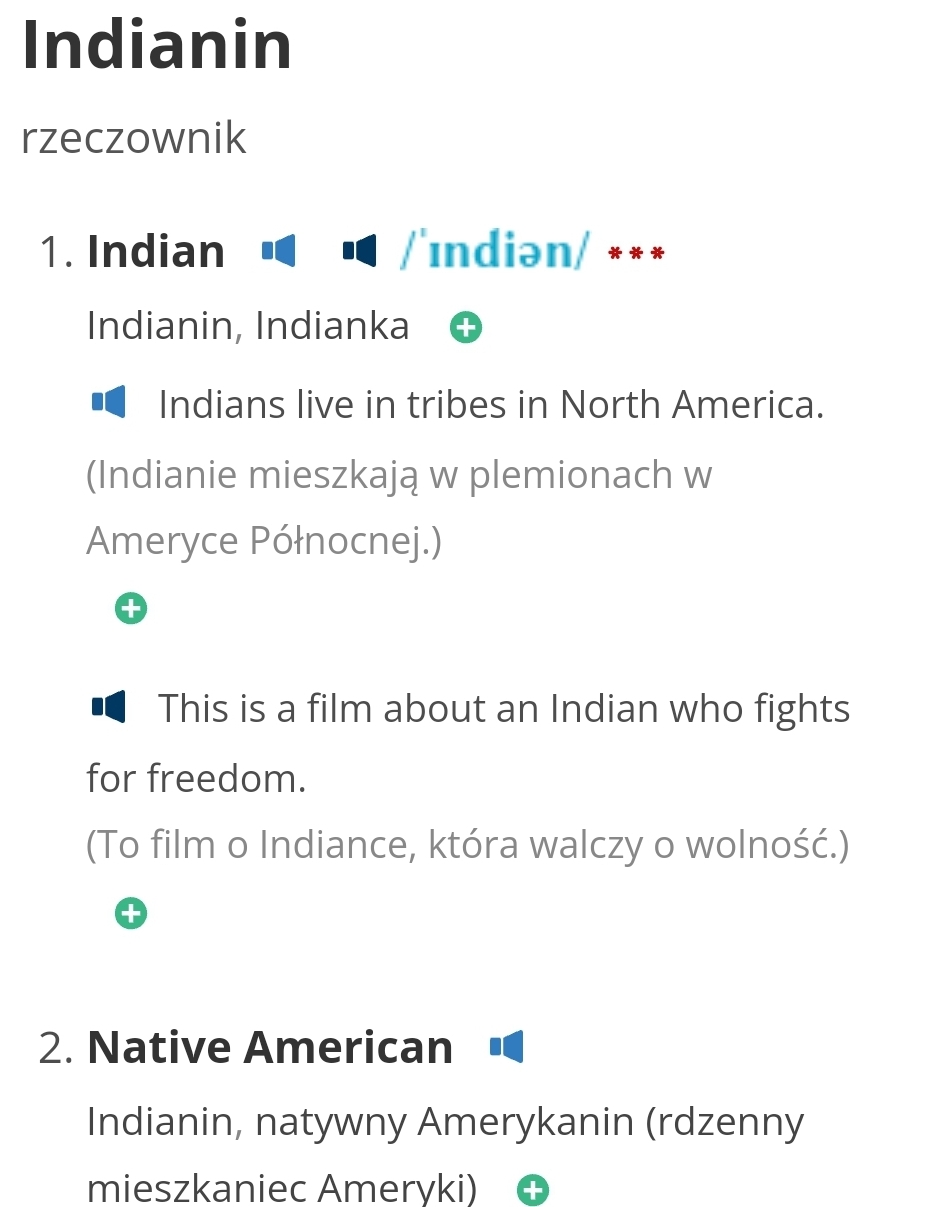Click green plus below "Ameryce Północnej" translation
The height and width of the screenshot is (1207, 928).
point(131,608)
